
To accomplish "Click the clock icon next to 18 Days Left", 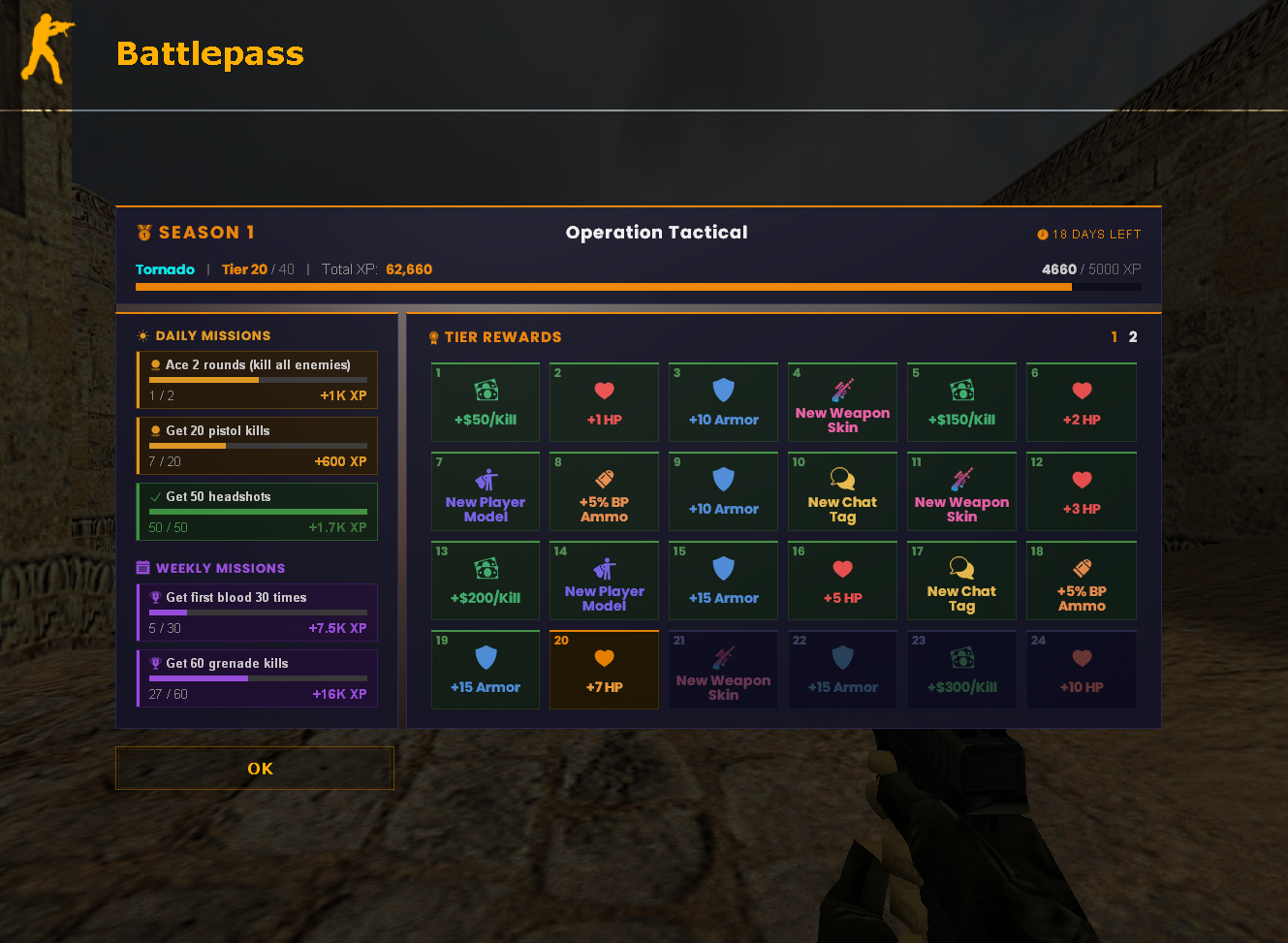I will pyautogui.click(x=1041, y=234).
